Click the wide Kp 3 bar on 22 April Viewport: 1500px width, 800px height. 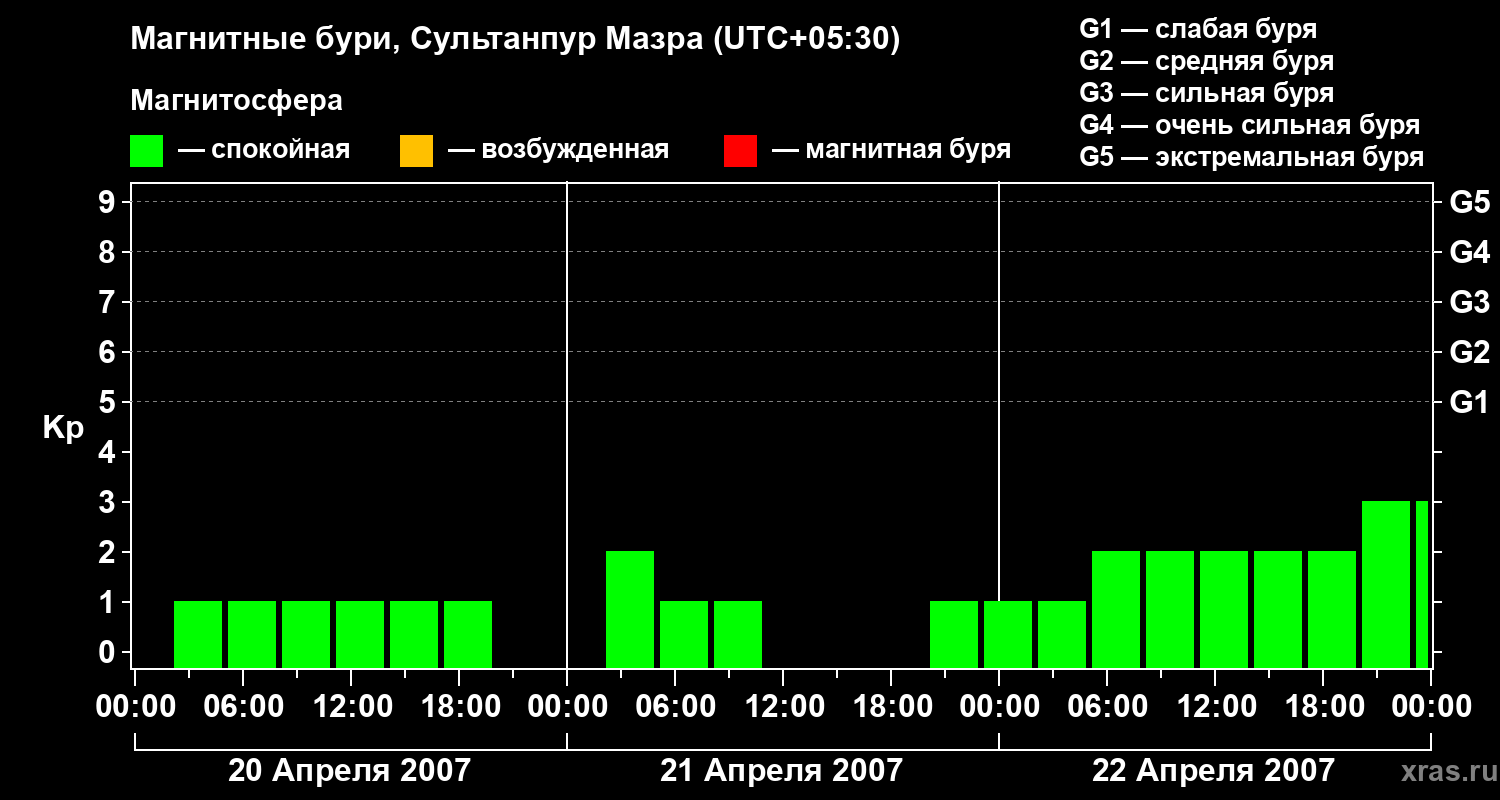click(1386, 584)
